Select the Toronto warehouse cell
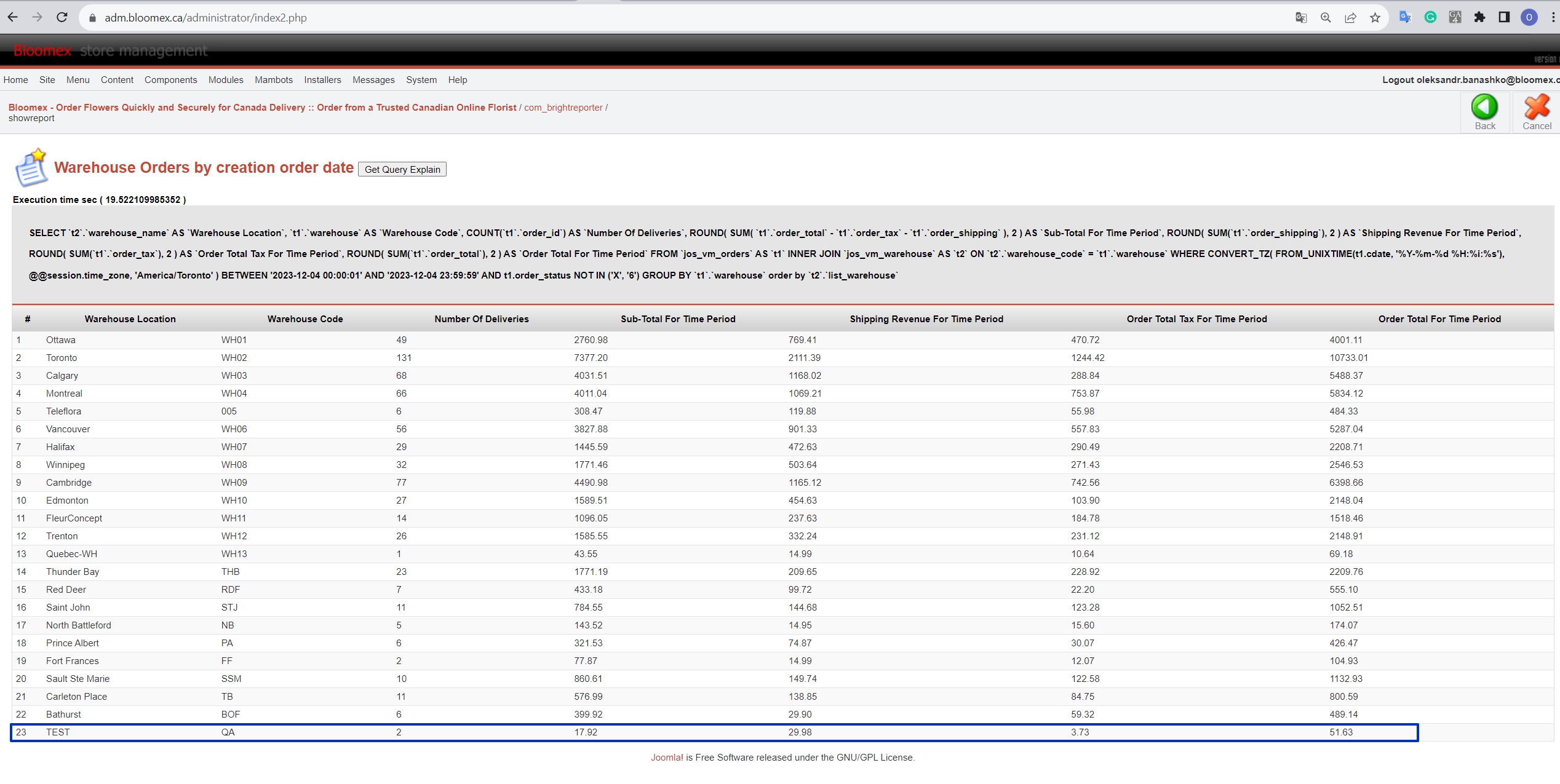 [x=62, y=358]
